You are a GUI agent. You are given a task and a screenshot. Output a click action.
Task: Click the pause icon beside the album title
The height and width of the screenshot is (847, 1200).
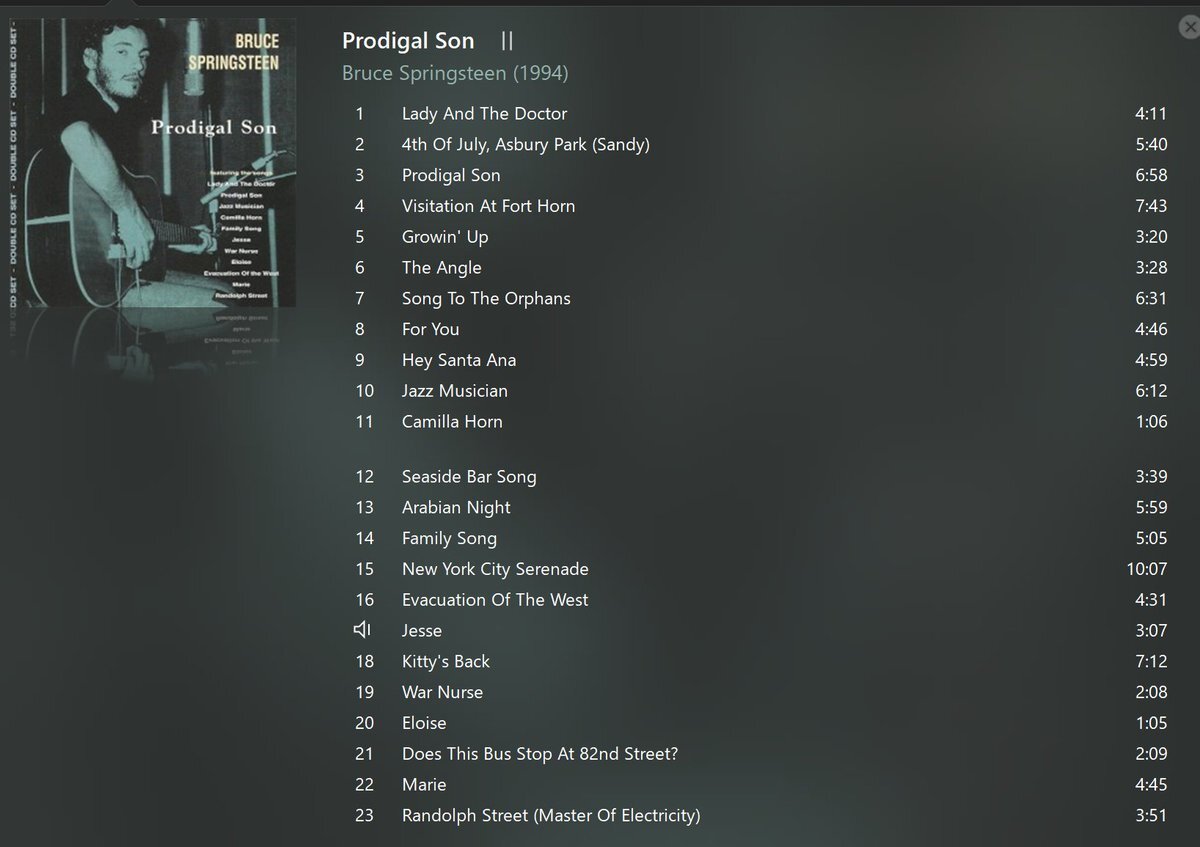click(x=507, y=42)
